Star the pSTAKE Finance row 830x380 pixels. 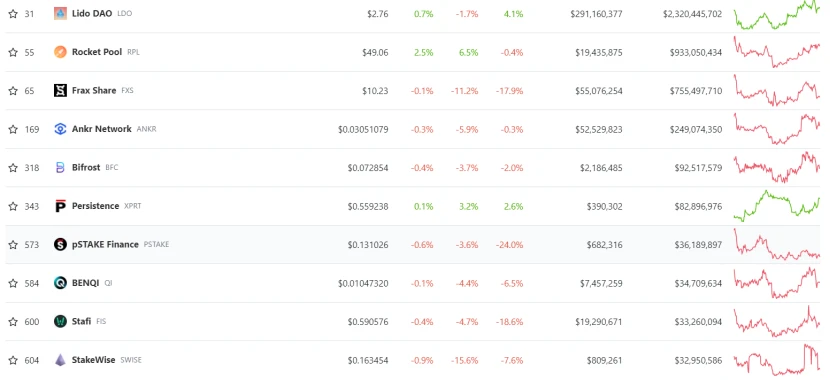[x=13, y=245]
